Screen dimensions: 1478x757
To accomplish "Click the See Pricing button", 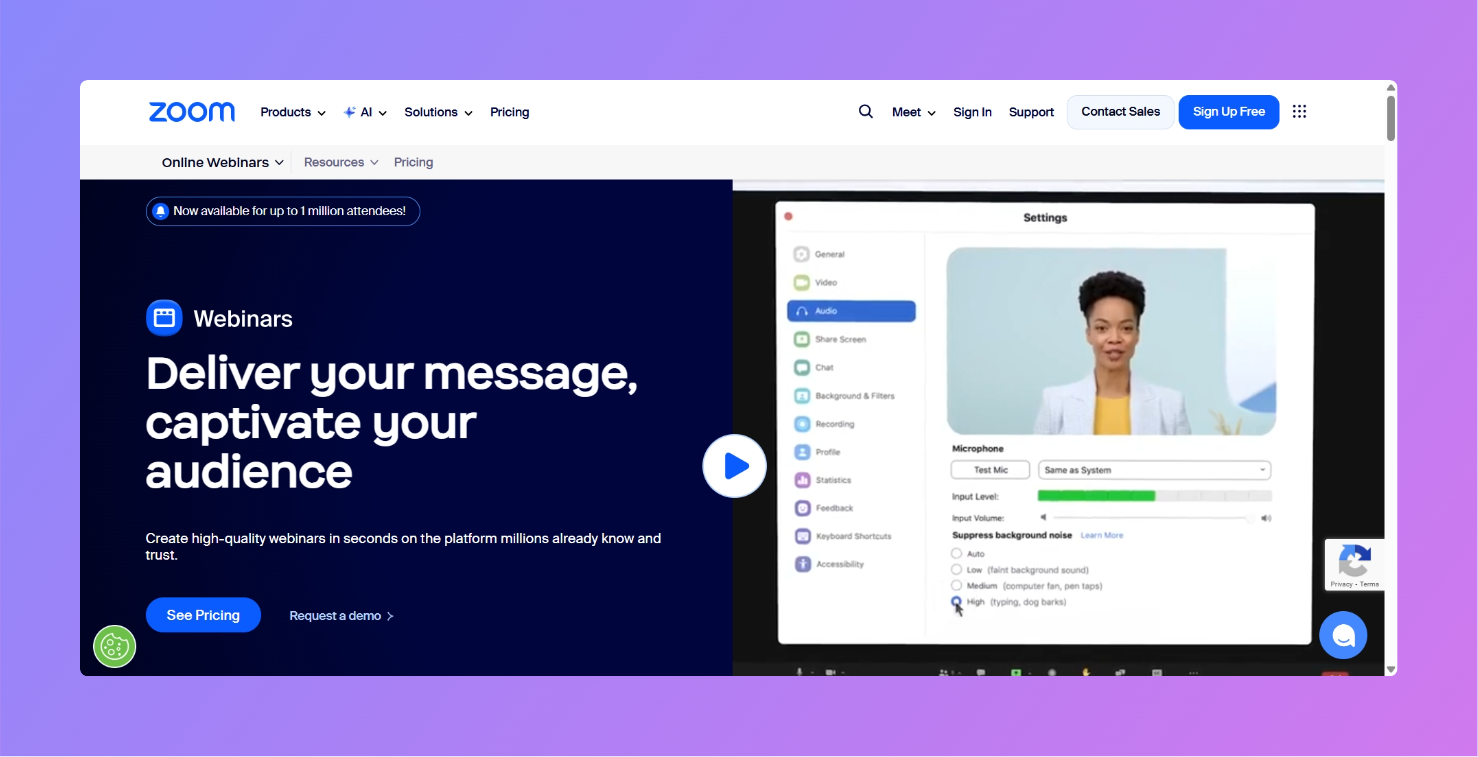I will pyautogui.click(x=203, y=615).
